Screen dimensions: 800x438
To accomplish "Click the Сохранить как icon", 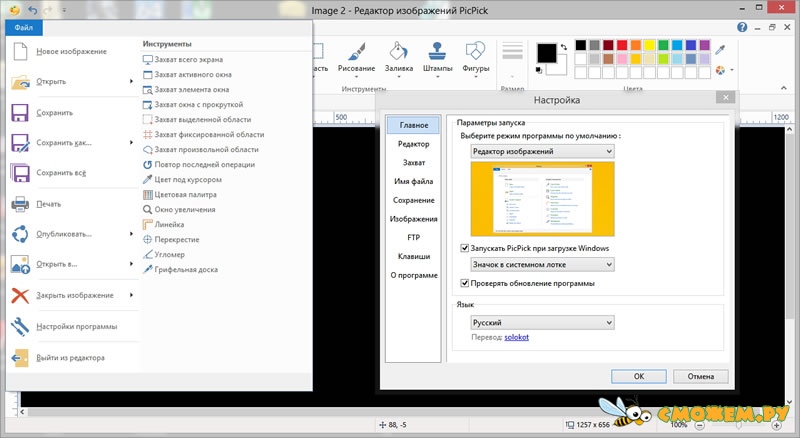I will (x=20, y=143).
